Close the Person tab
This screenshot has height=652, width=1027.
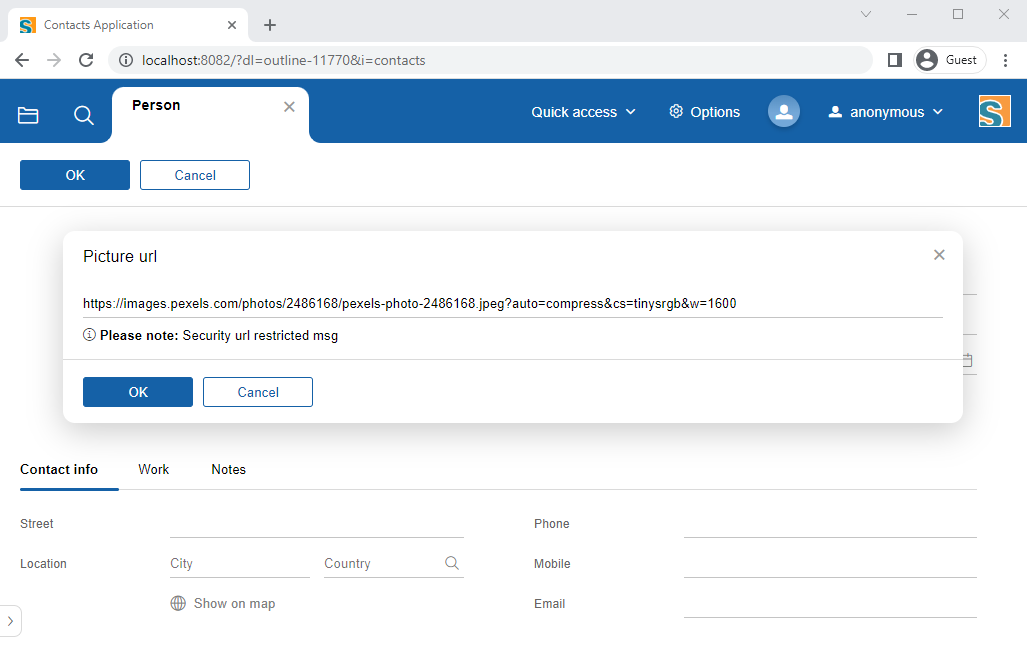click(x=289, y=107)
